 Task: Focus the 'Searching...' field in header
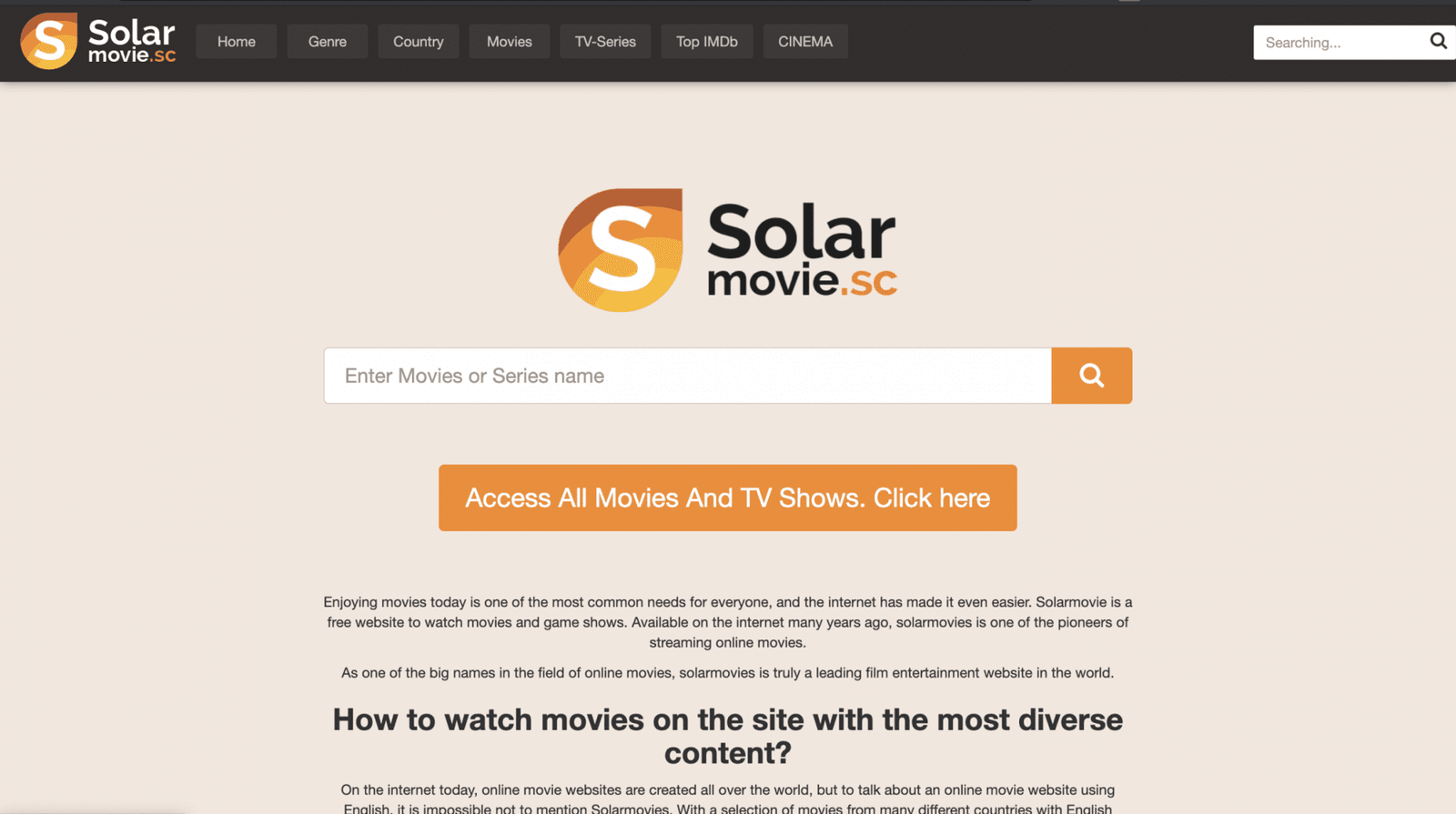point(1340,43)
